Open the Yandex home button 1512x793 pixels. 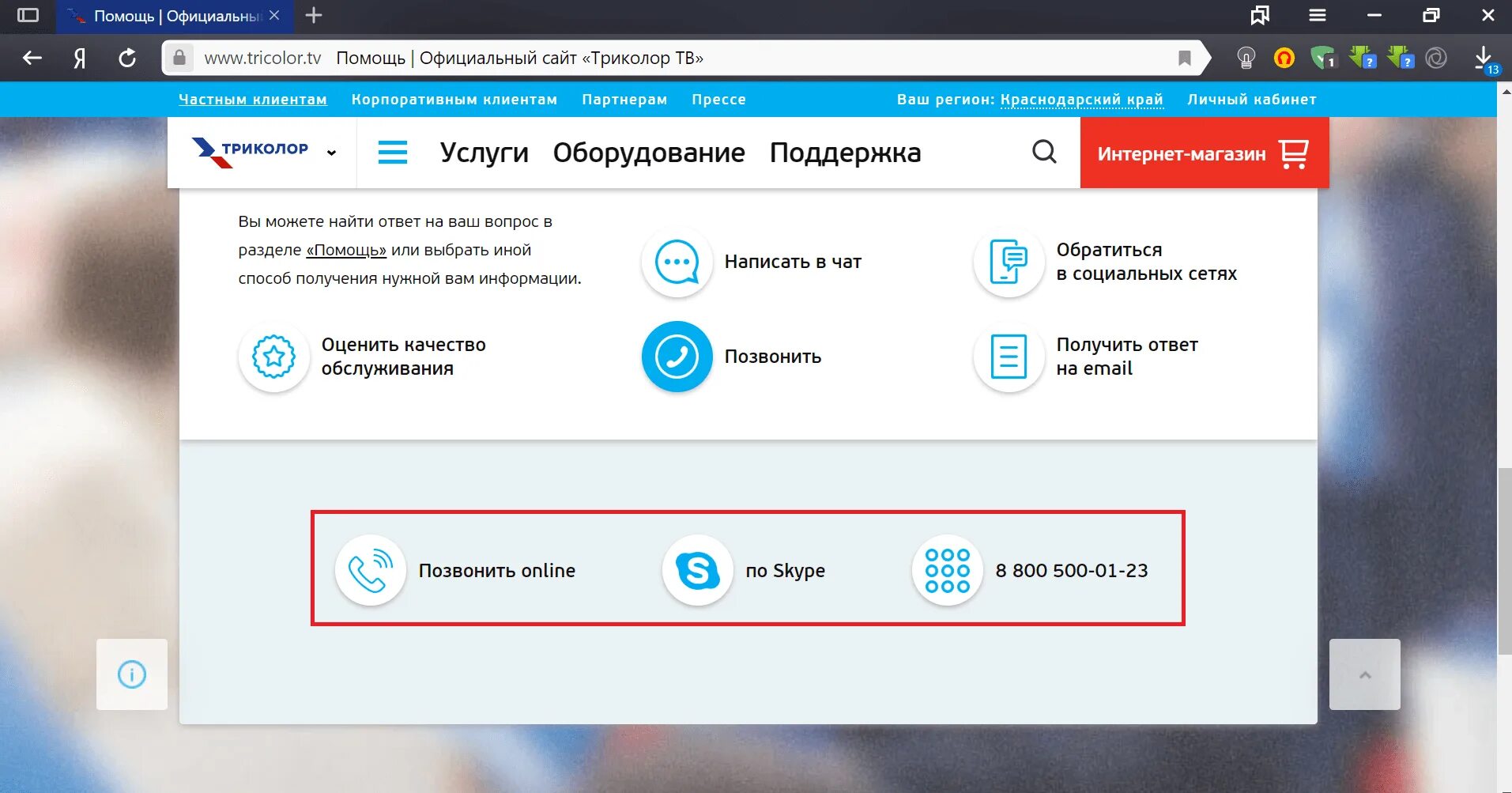click(x=80, y=58)
